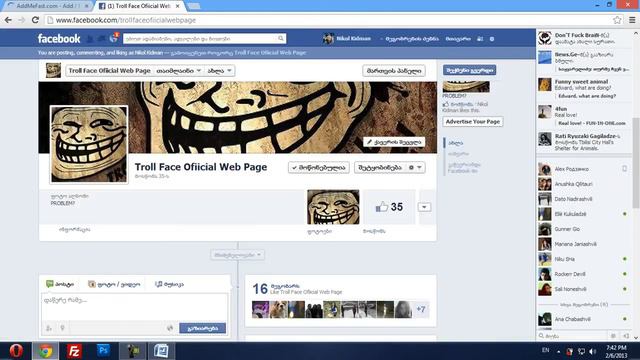Viewport: 640px width, 360px height.
Task: Click chat options gear icon at sidebar bottom
Action: (613, 336)
